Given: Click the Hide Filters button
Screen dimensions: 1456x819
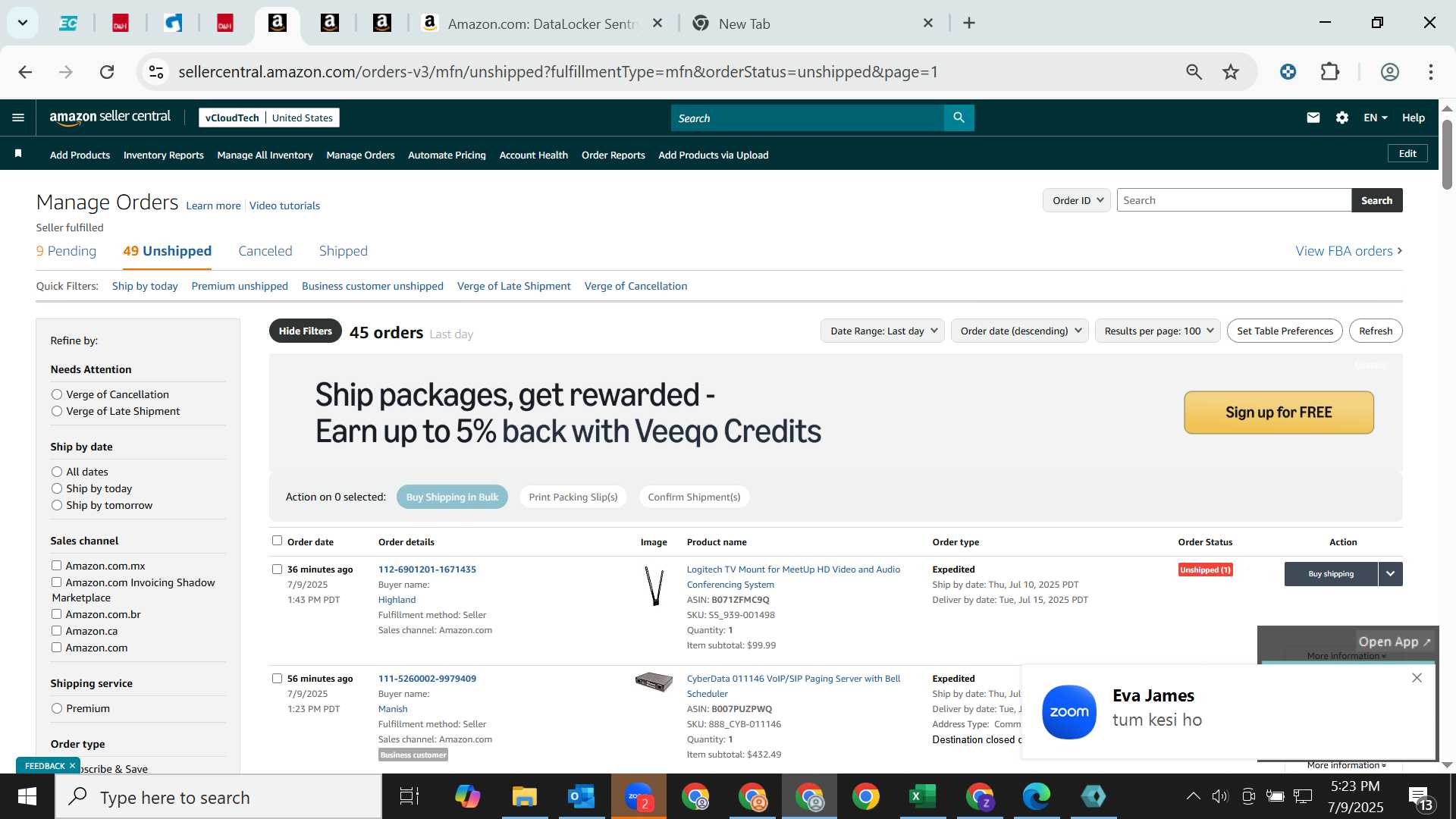Looking at the screenshot, I should (306, 331).
